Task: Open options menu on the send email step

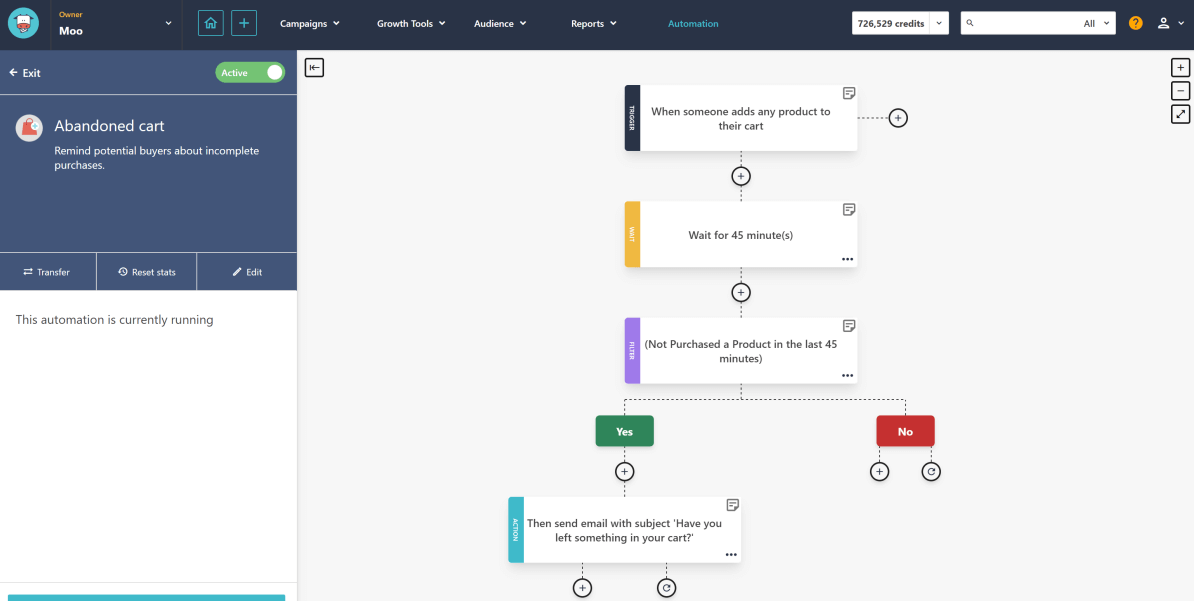Action: coord(731,554)
